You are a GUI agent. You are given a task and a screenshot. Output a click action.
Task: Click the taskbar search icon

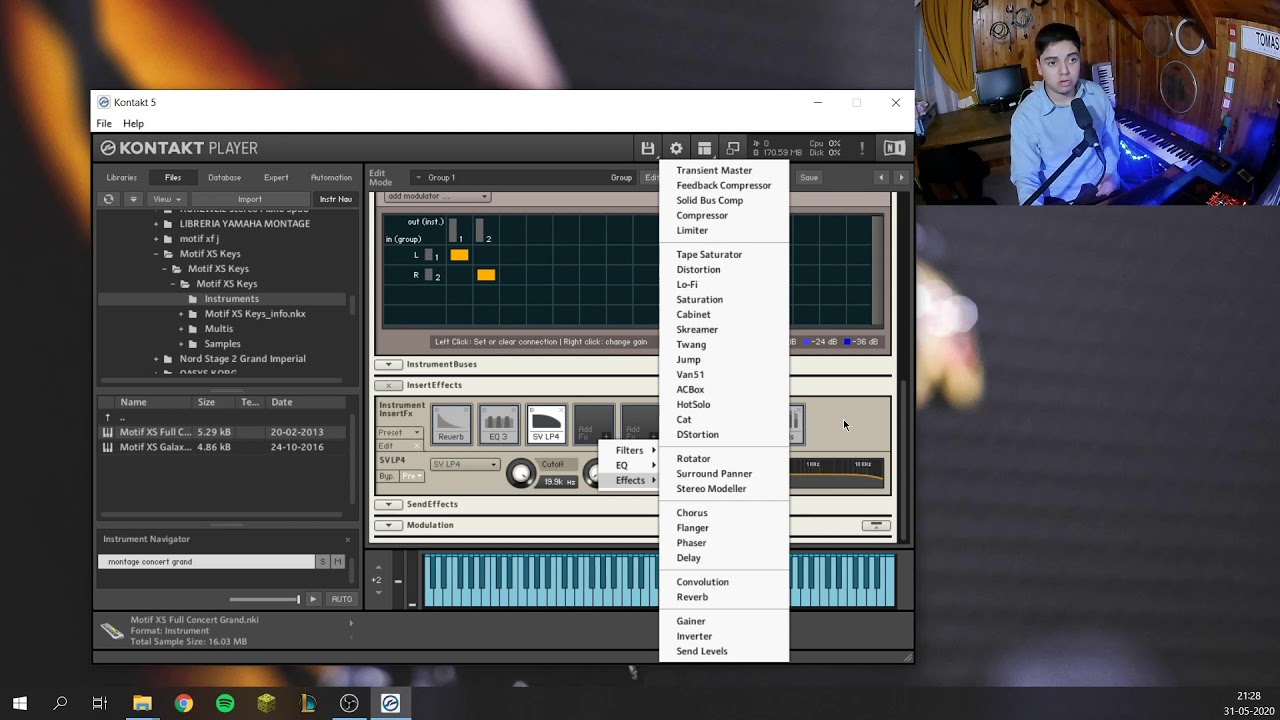pyautogui.click(x=60, y=704)
